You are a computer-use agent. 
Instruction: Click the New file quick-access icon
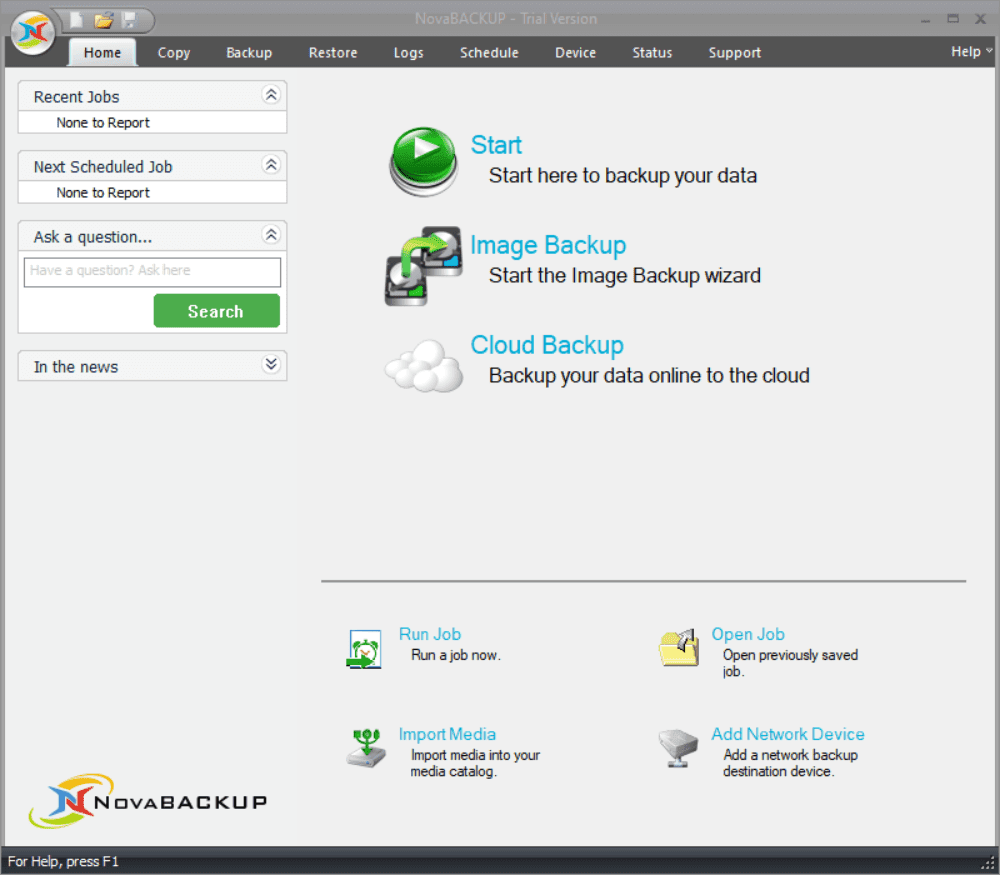[77, 20]
